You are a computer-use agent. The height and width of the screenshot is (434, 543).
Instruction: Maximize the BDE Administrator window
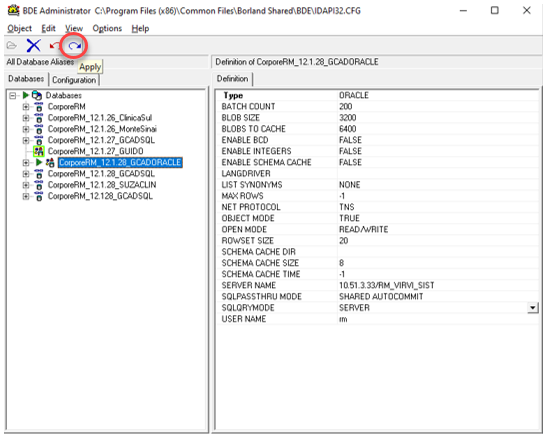495,10
